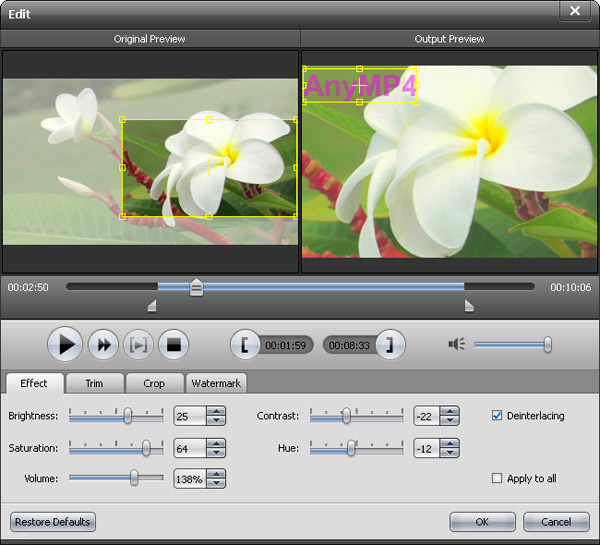This screenshot has width=600, height=545.
Task: Switch to the Trim tab
Action: pyautogui.click(x=95, y=383)
